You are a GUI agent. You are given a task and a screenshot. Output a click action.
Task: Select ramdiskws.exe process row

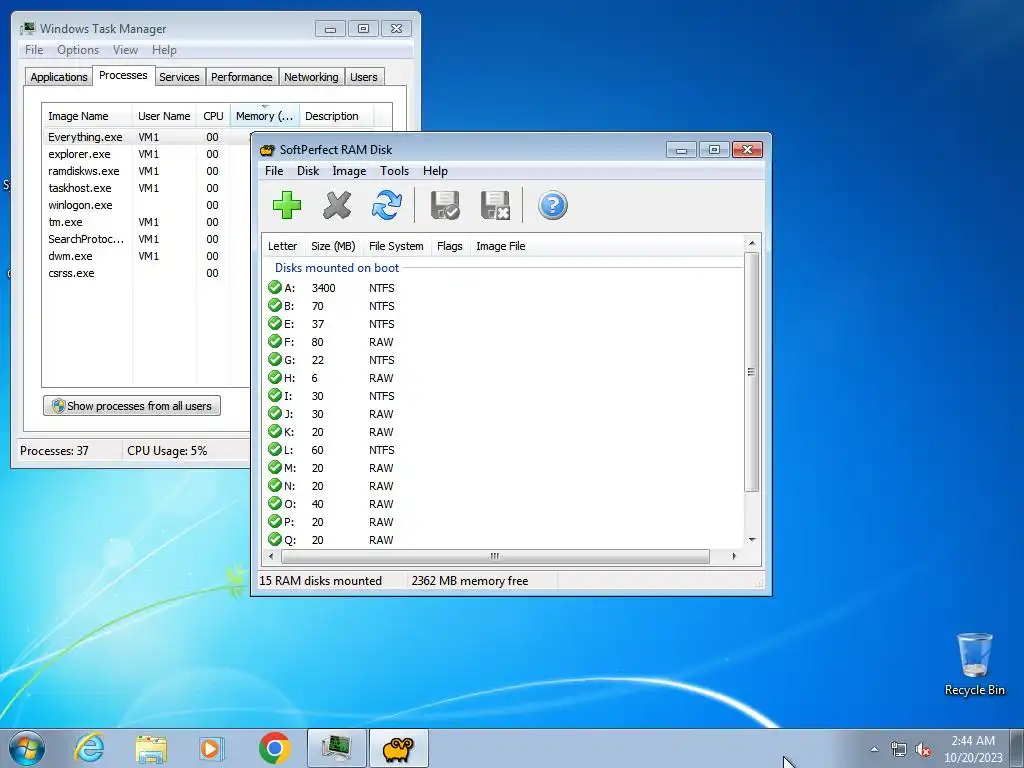coord(146,171)
